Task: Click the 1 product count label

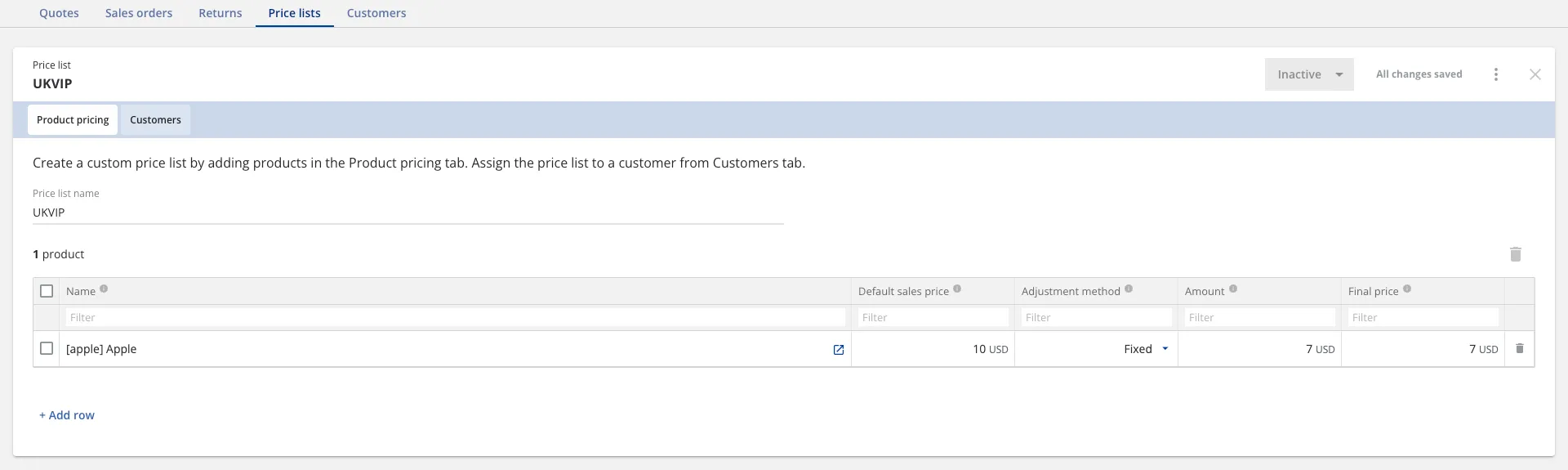Action: coord(59,254)
